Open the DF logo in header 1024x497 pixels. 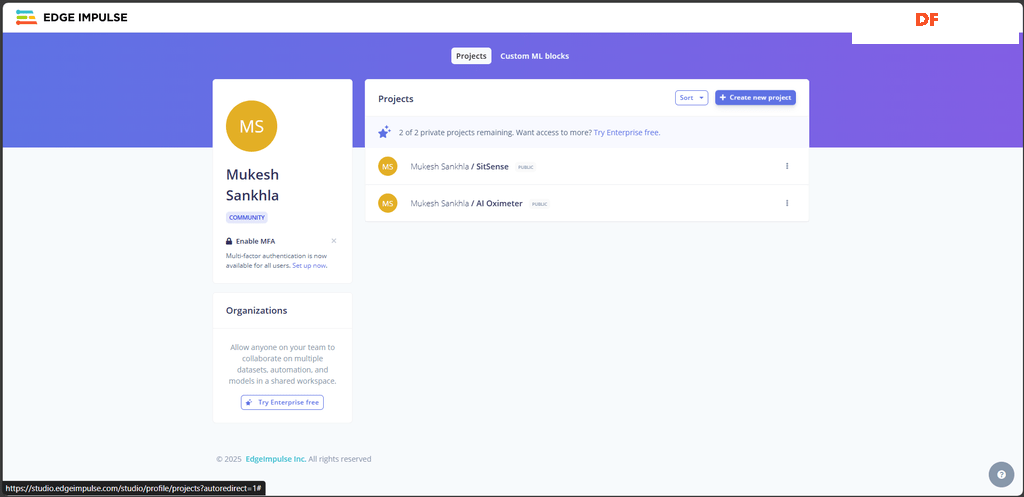pyautogui.click(x=927, y=20)
